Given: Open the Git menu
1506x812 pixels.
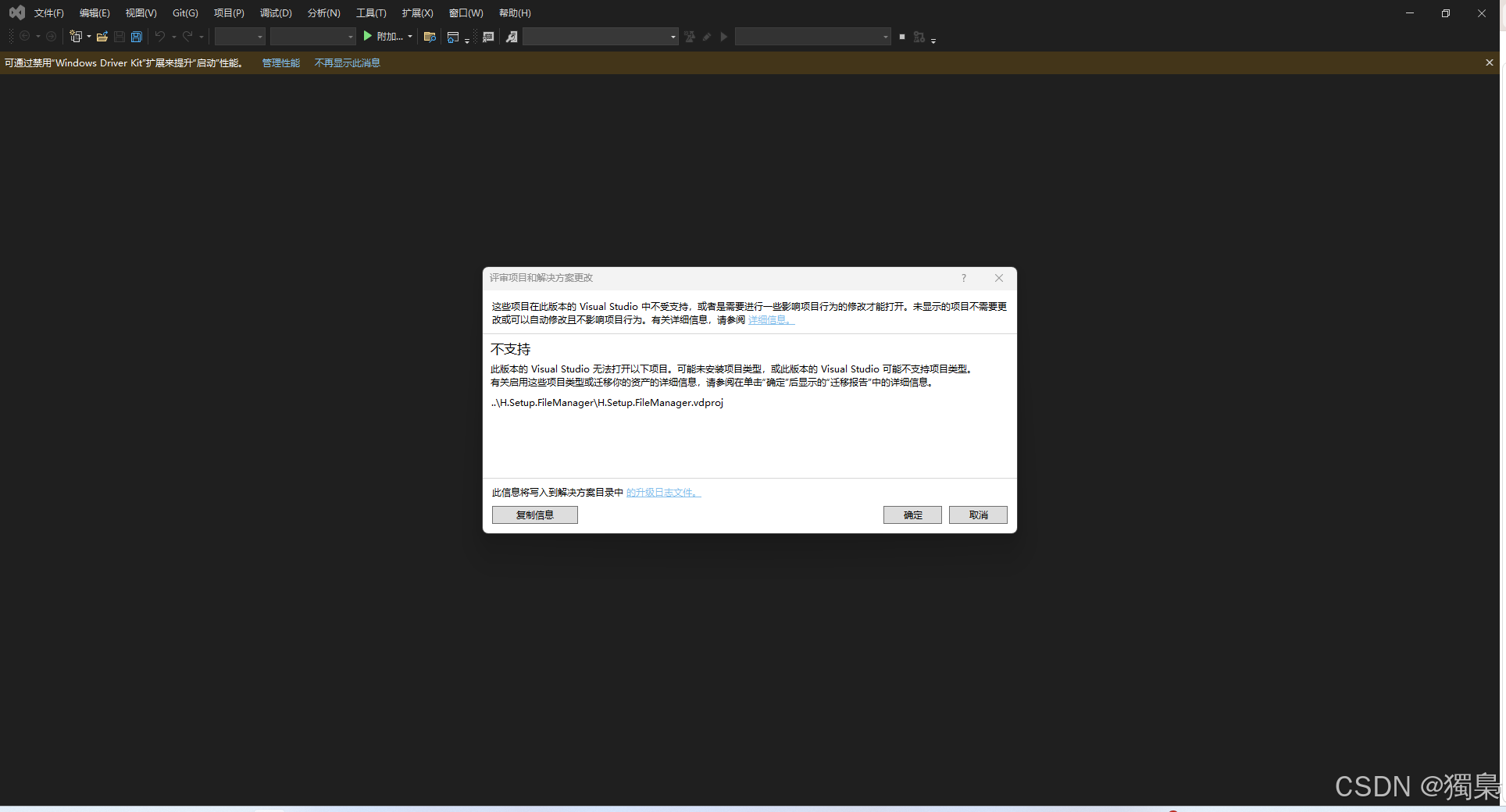Looking at the screenshot, I should pos(185,12).
